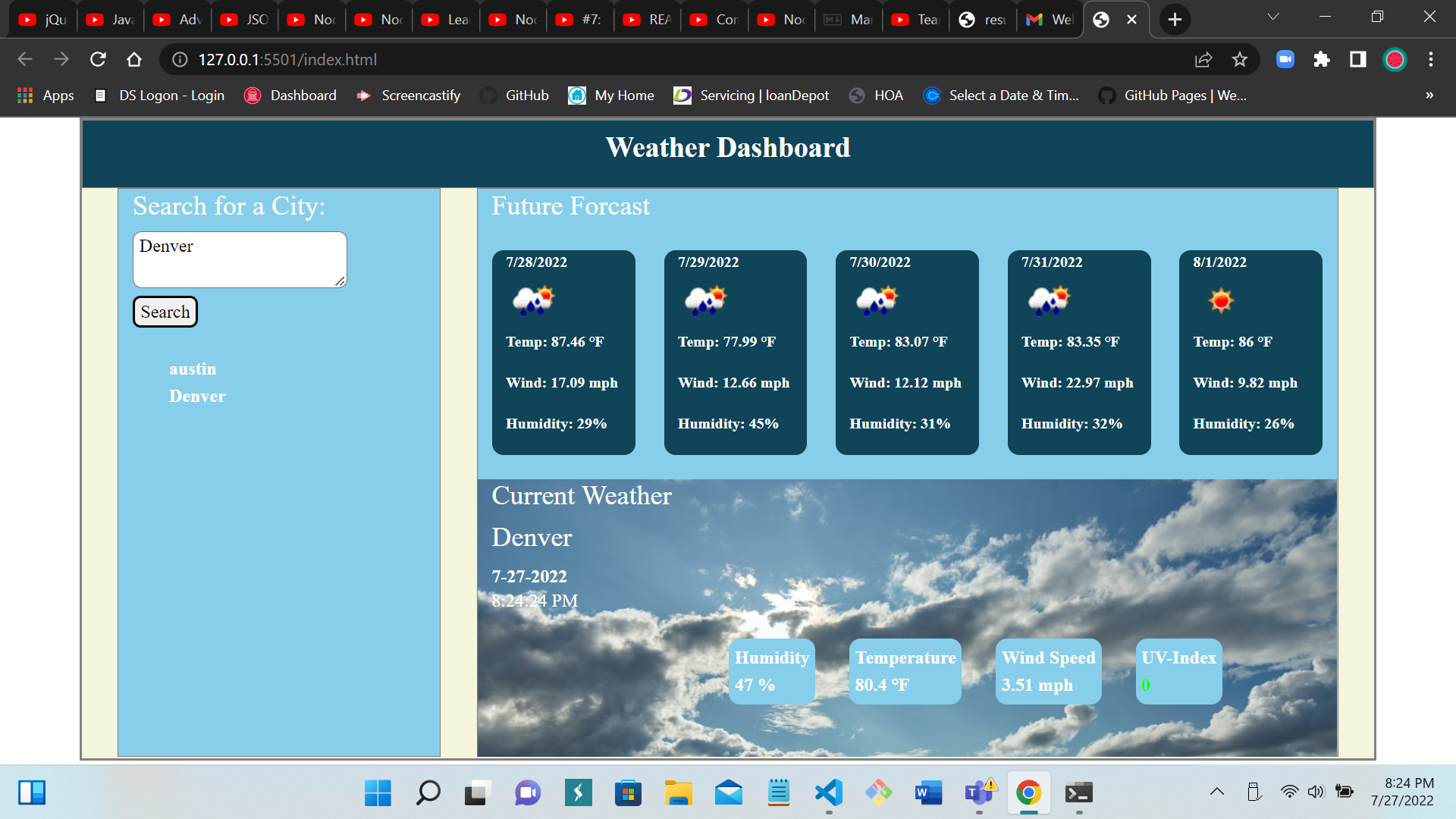
Task: Reload the current page
Action: coord(97,59)
